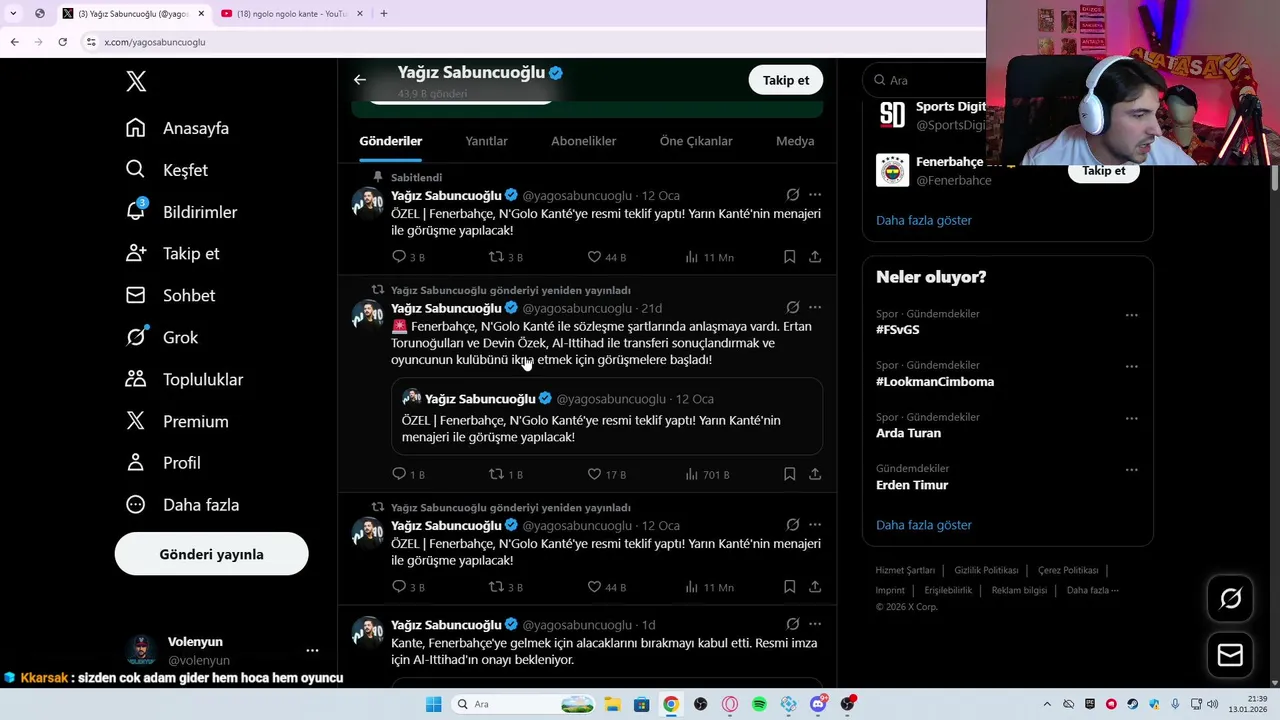Expand Daha fazla menu in sidebar

pos(182,505)
